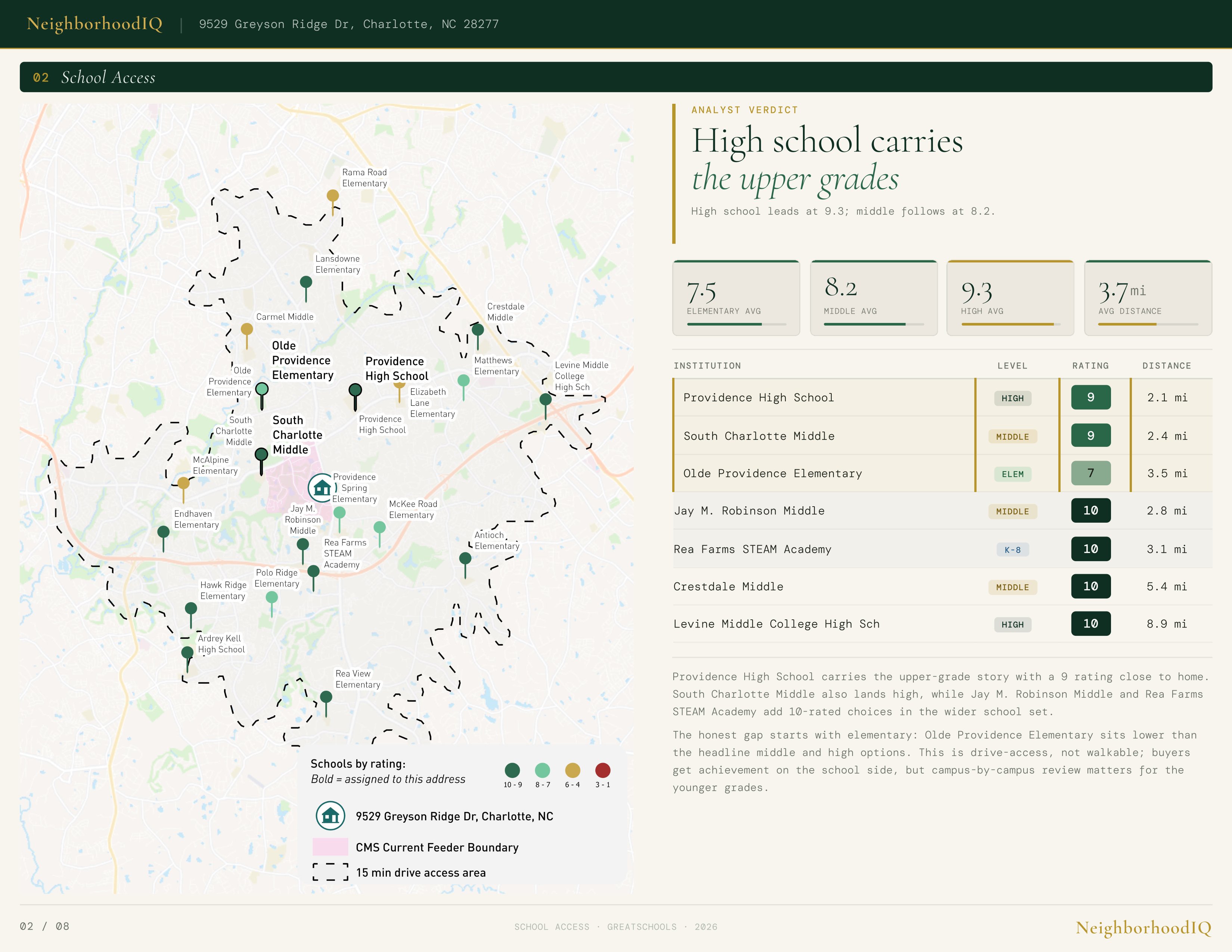1232x952 pixels.
Task: Click the 9 rating for South Charlotte Middle
Action: 1091,435
